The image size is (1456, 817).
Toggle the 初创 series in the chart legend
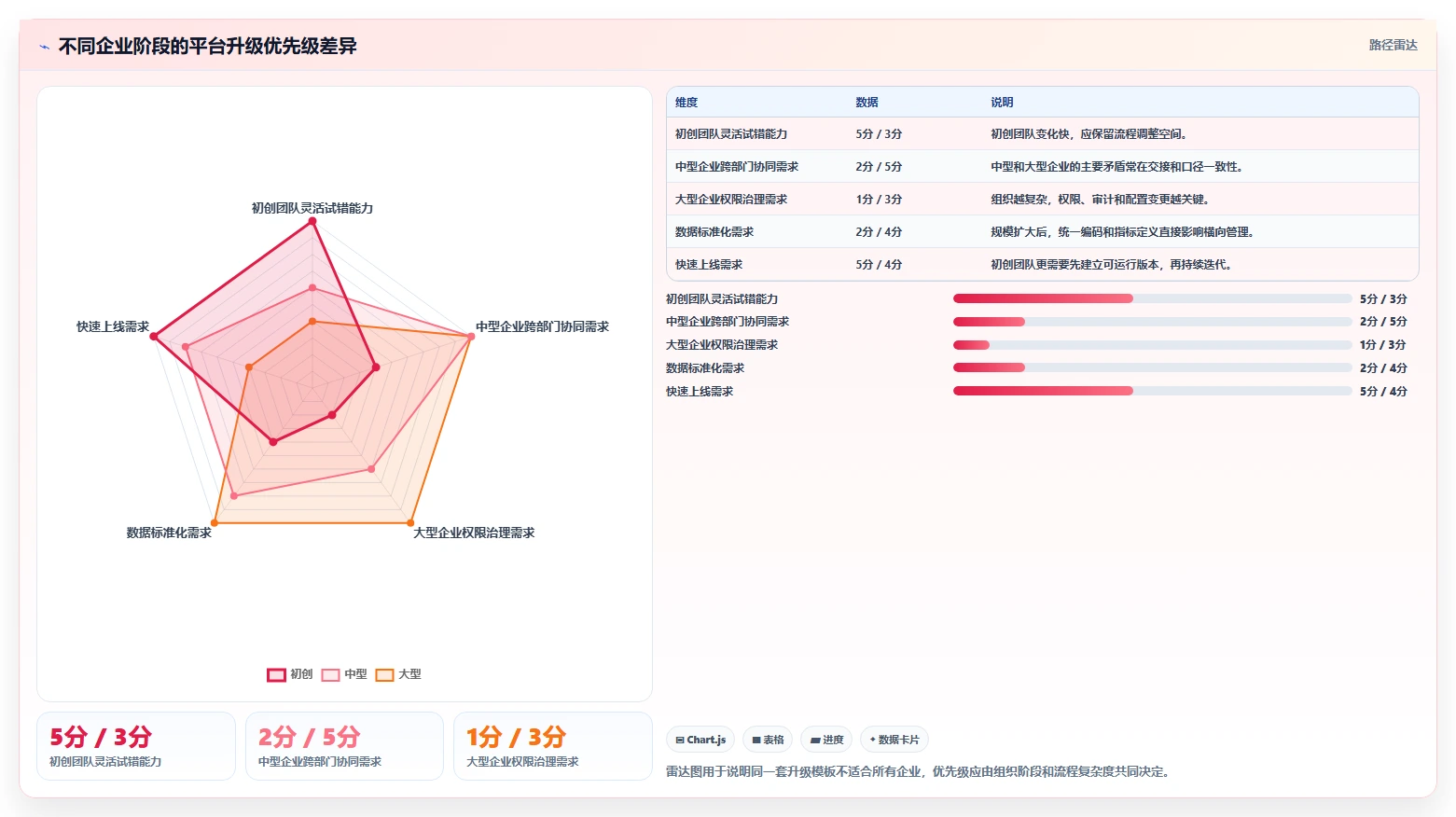pos(290,674)
